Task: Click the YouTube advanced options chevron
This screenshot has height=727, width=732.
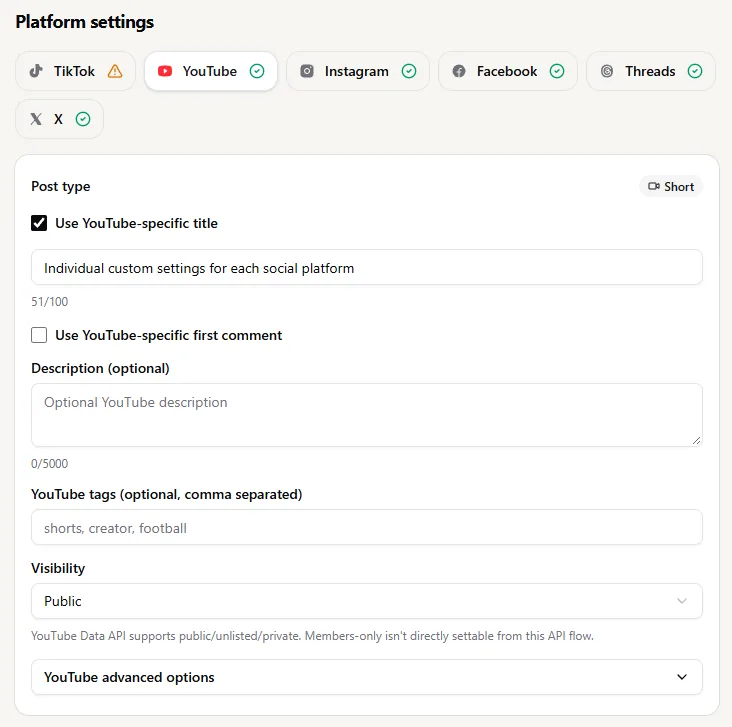Action: coord(682,677)
